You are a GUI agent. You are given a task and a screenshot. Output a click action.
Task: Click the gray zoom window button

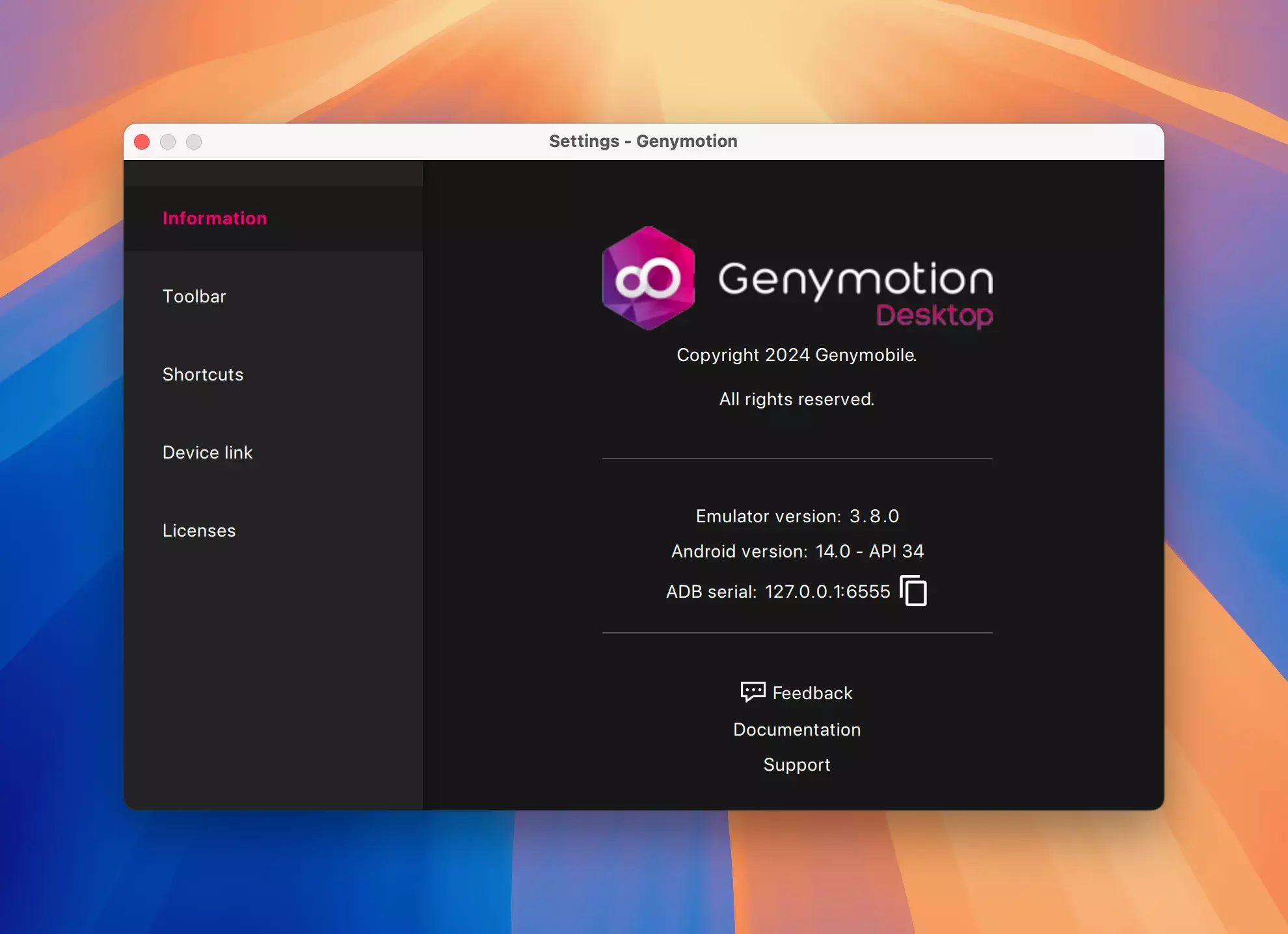194,142
